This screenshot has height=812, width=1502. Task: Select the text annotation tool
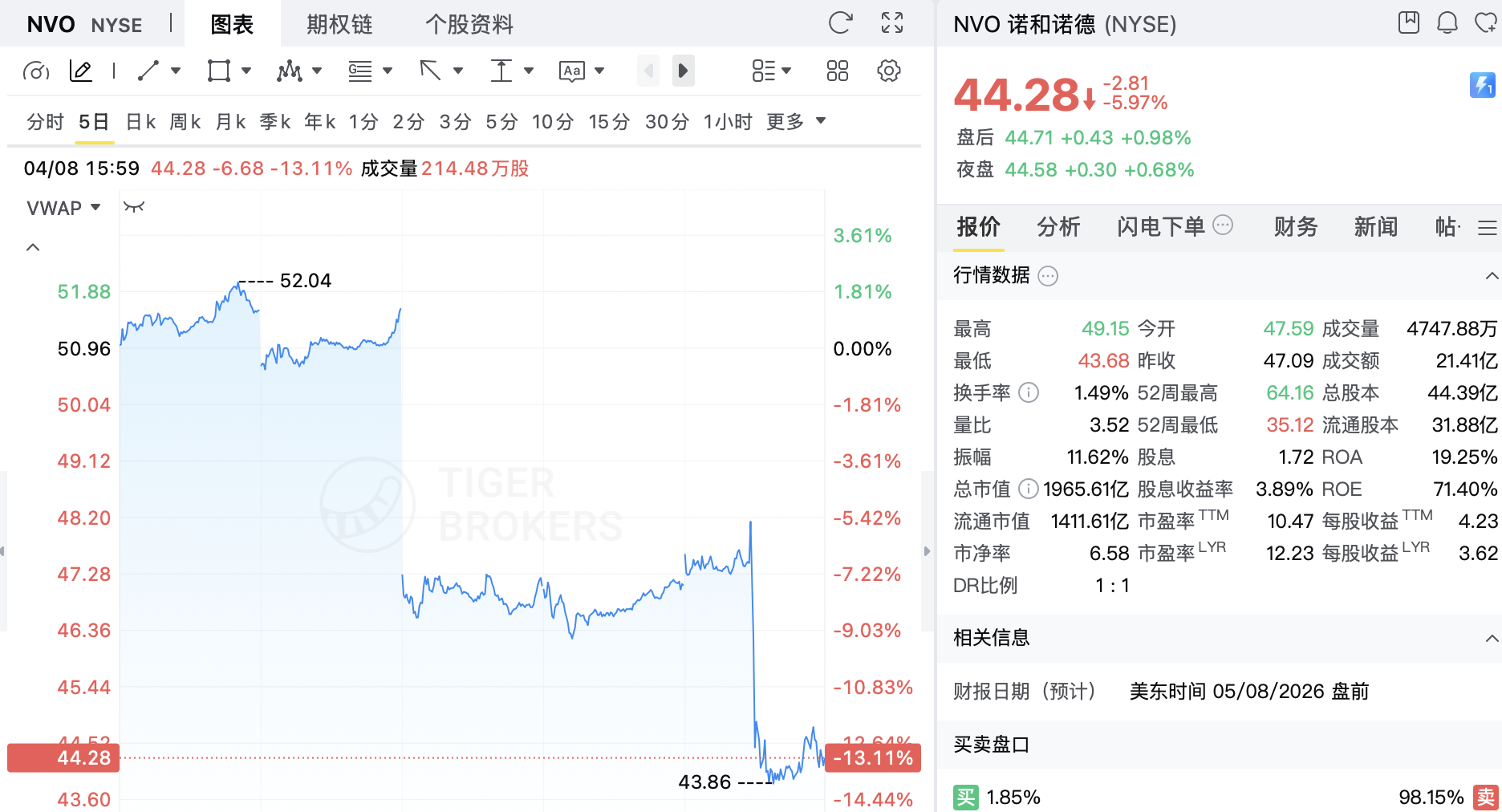(x=571, y=71)
